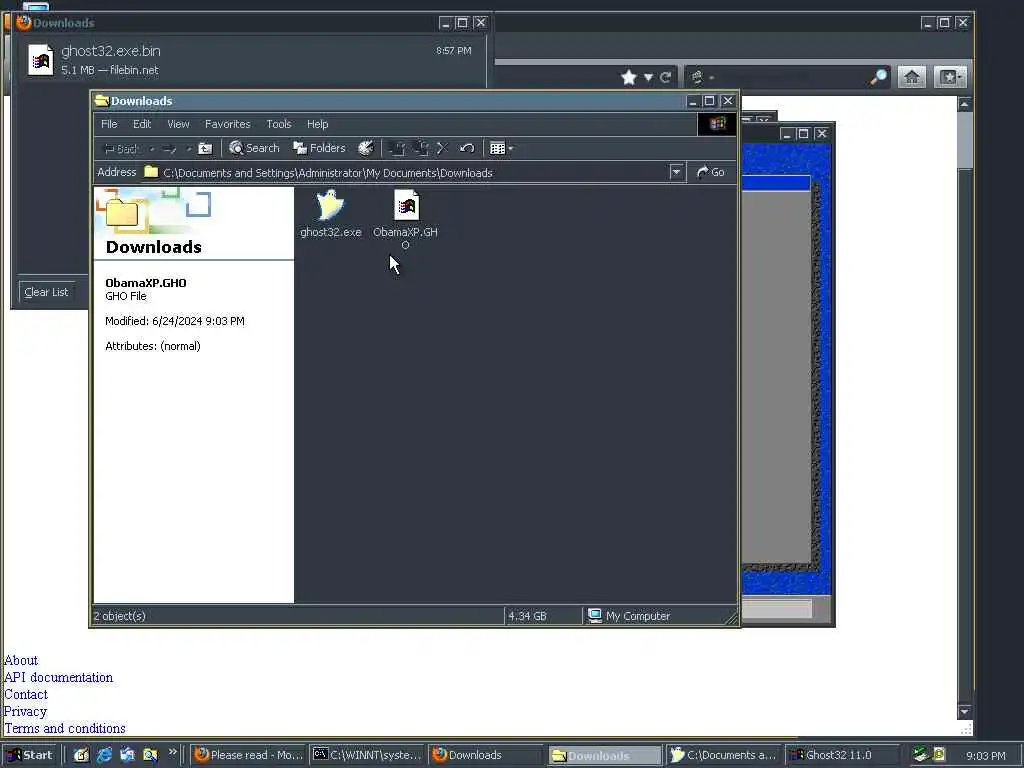Click the first Quick Launch icon
Viewport: 1024px width, 768px height.
[x=81, y=755]
